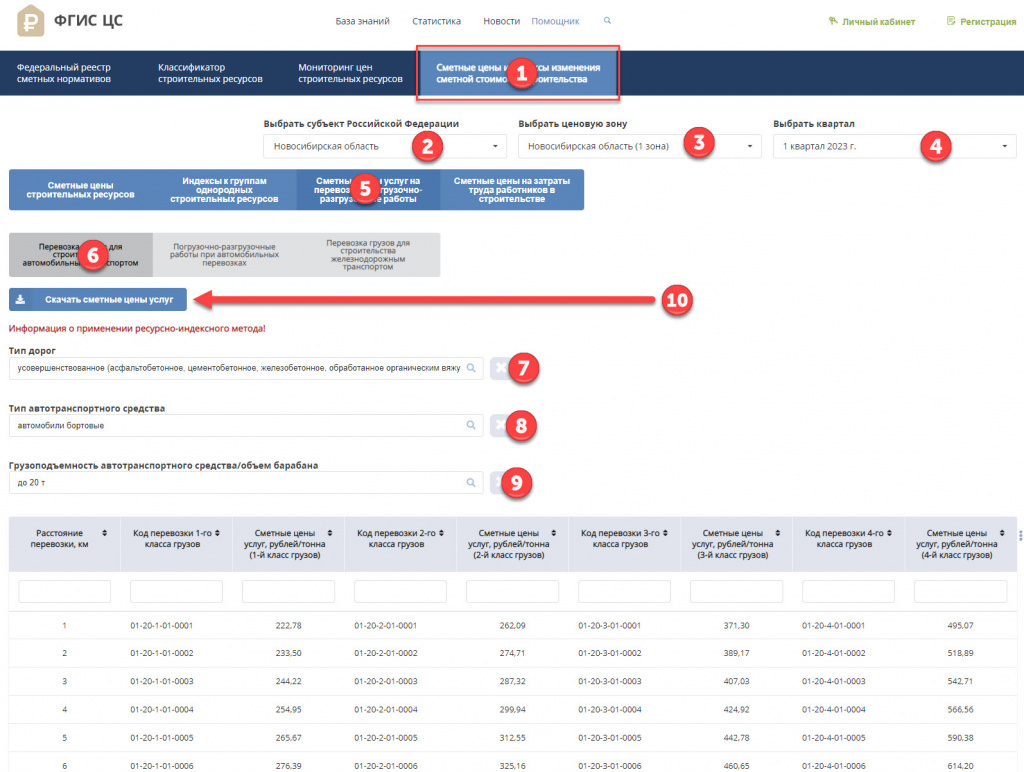The height and width of the screenshot is (772, 1024).
Task: Open the ценовая зона dropdown
Action: [x=640, y=146]
